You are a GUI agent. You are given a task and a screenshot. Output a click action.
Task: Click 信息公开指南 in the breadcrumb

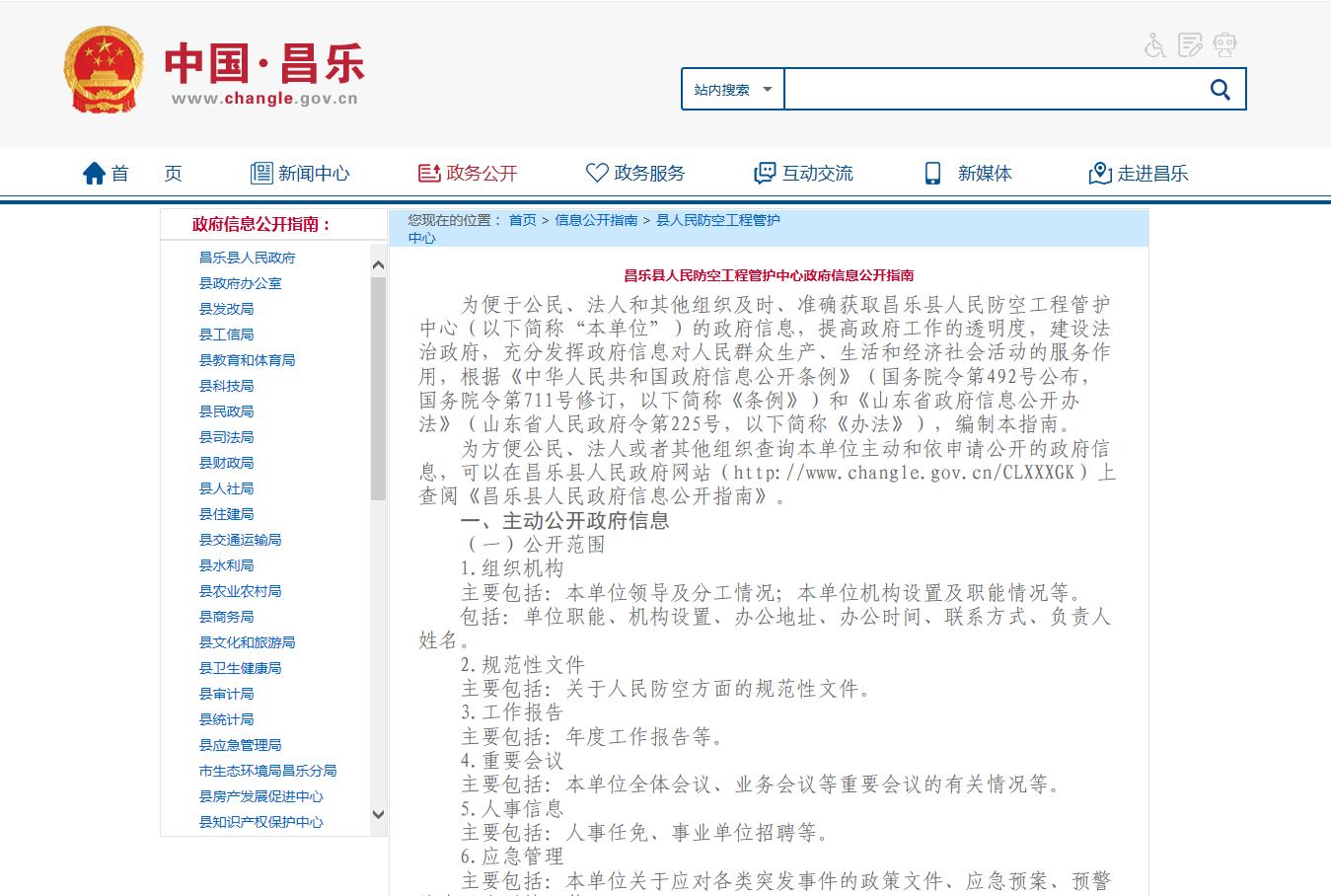click(x=596, y=220)
